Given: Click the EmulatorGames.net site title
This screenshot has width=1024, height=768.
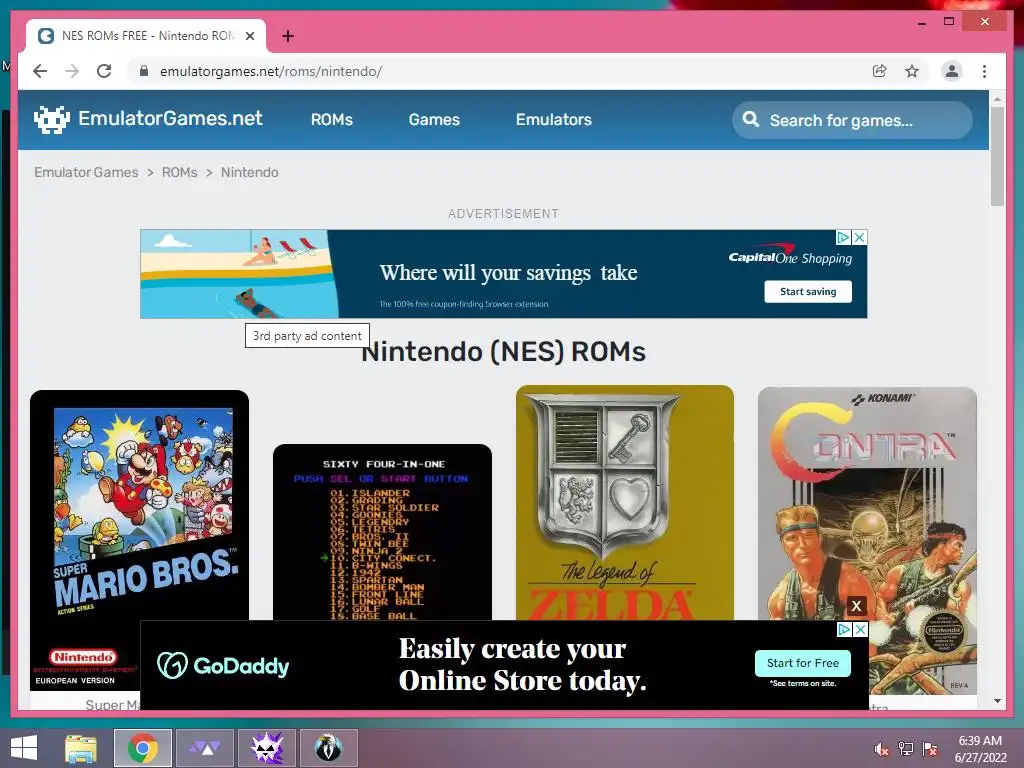Looking at the screenshot, I should coord(170,118).
